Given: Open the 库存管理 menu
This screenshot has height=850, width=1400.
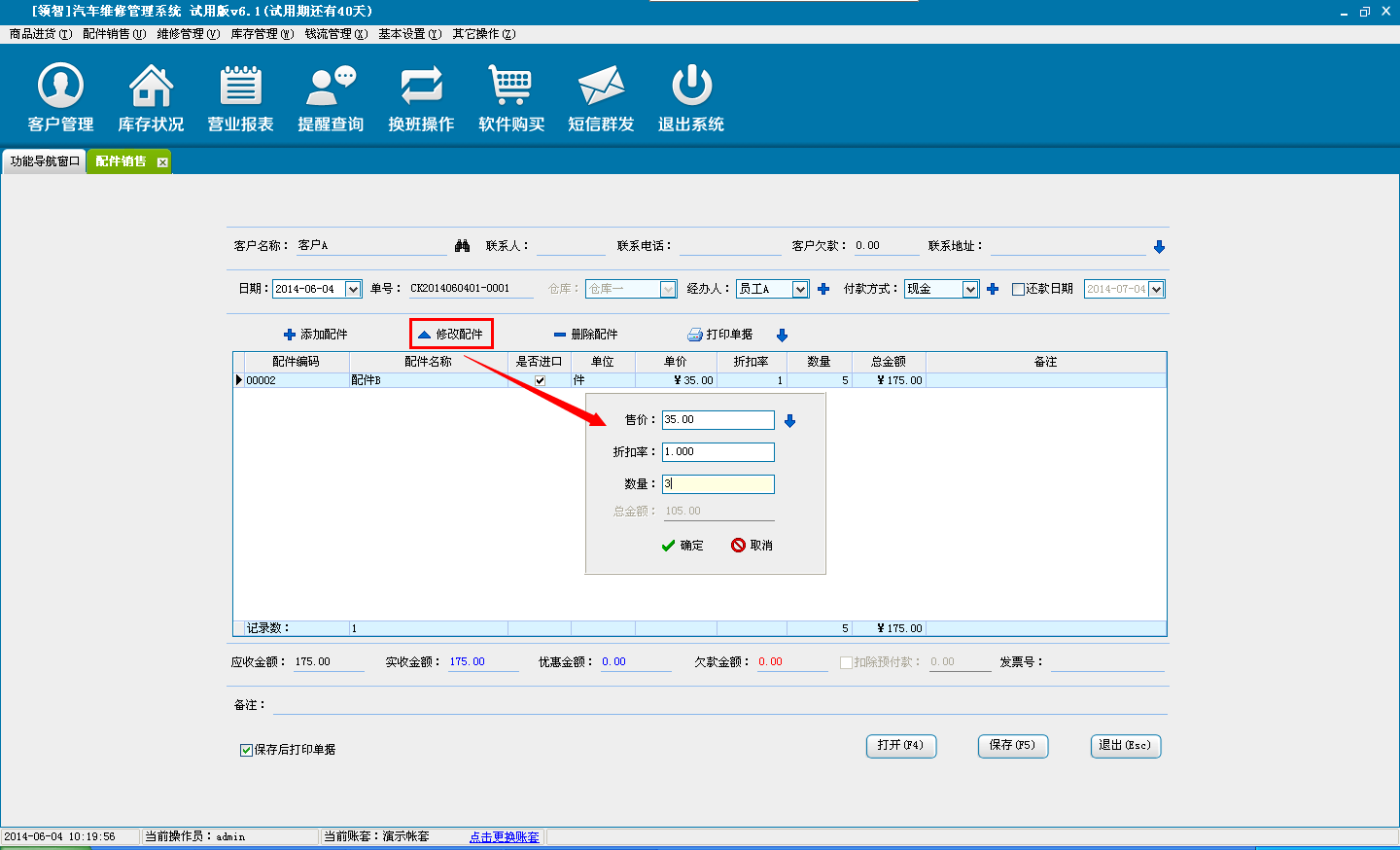Looking at the screenshot, I should tap(262, 34).
